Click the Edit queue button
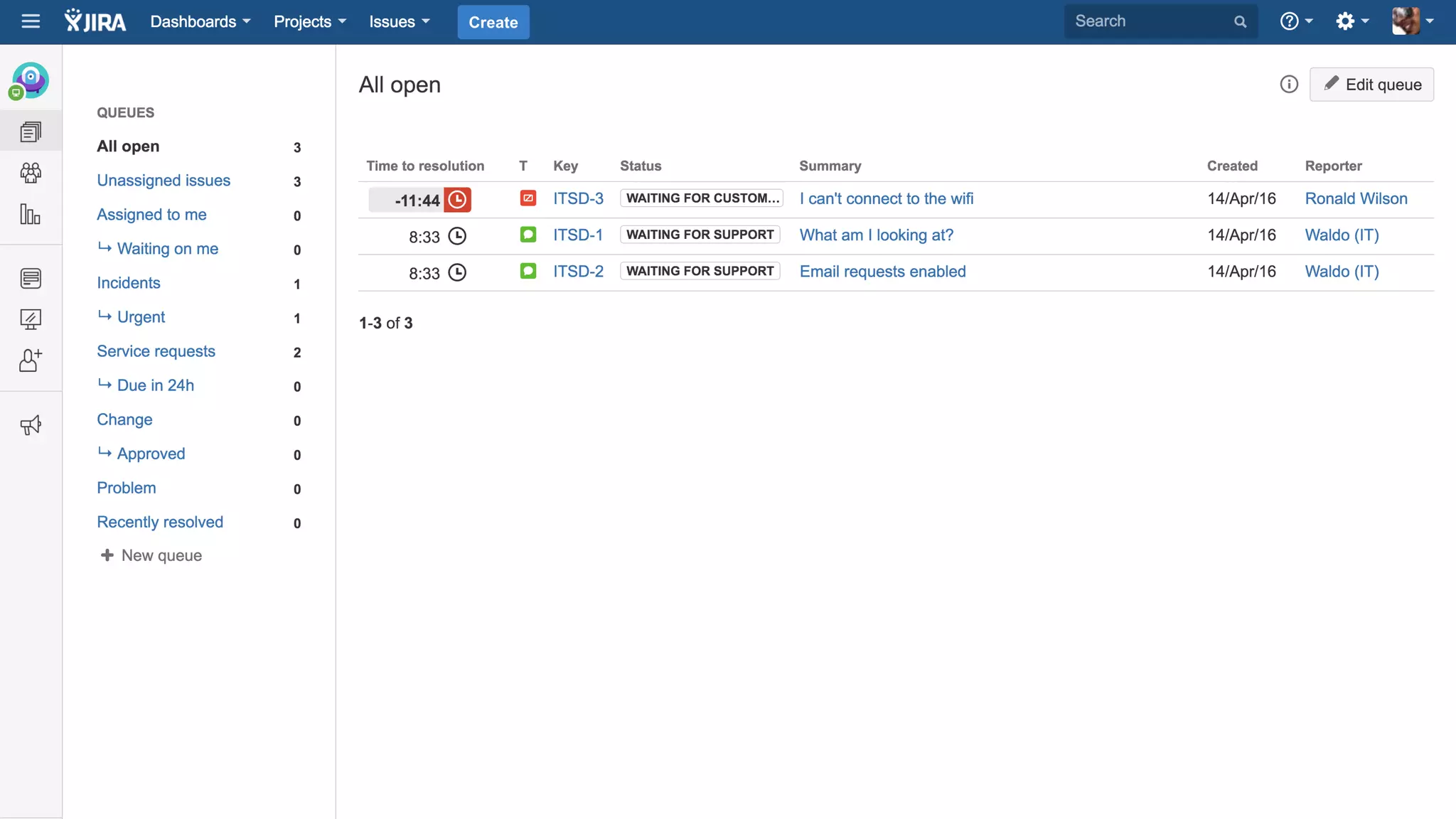 point(1371,85)
